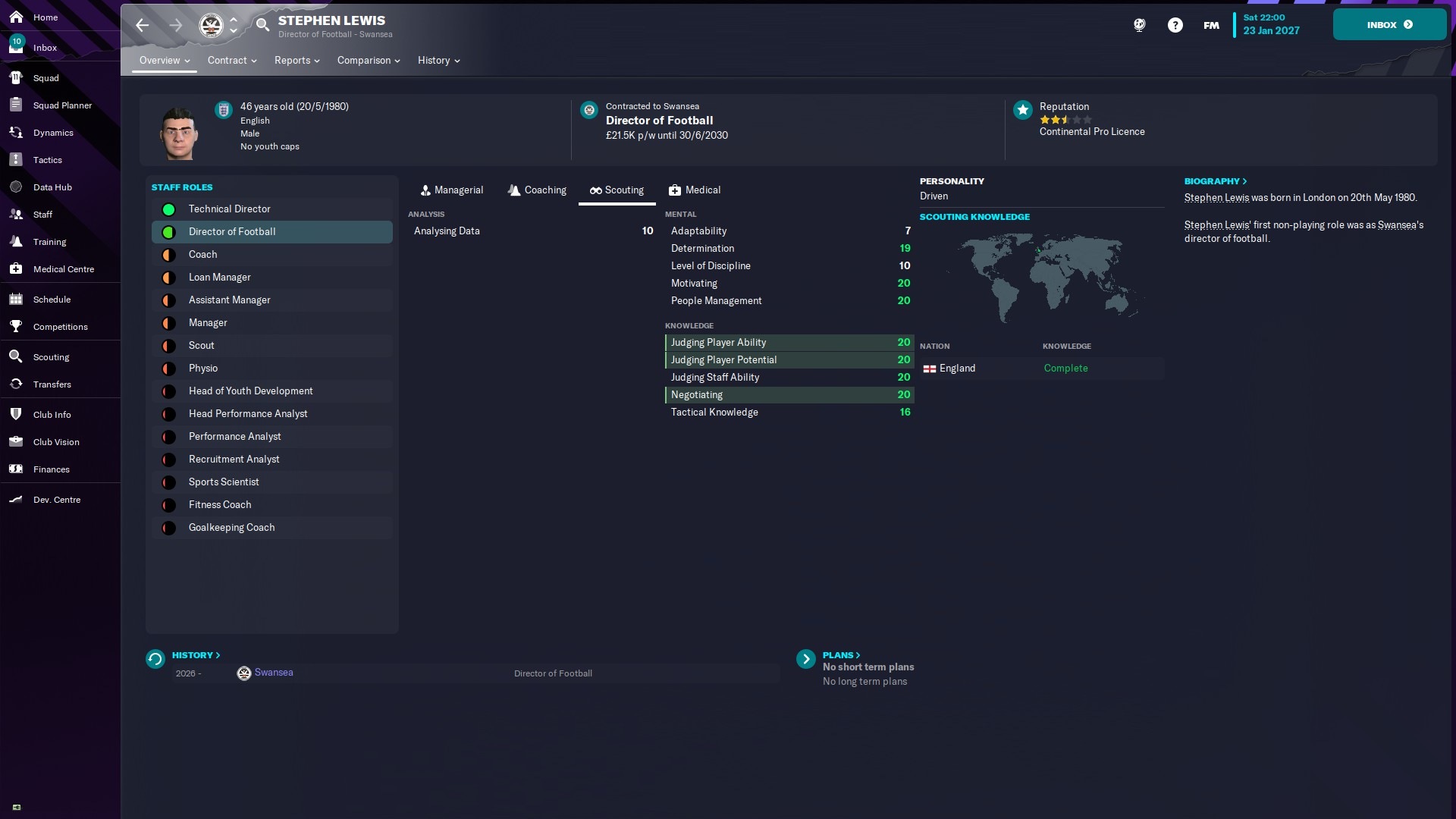Open Dev. Centre icon
The height and width of the screenshot is (819, 1456).
tap(16, 499)
